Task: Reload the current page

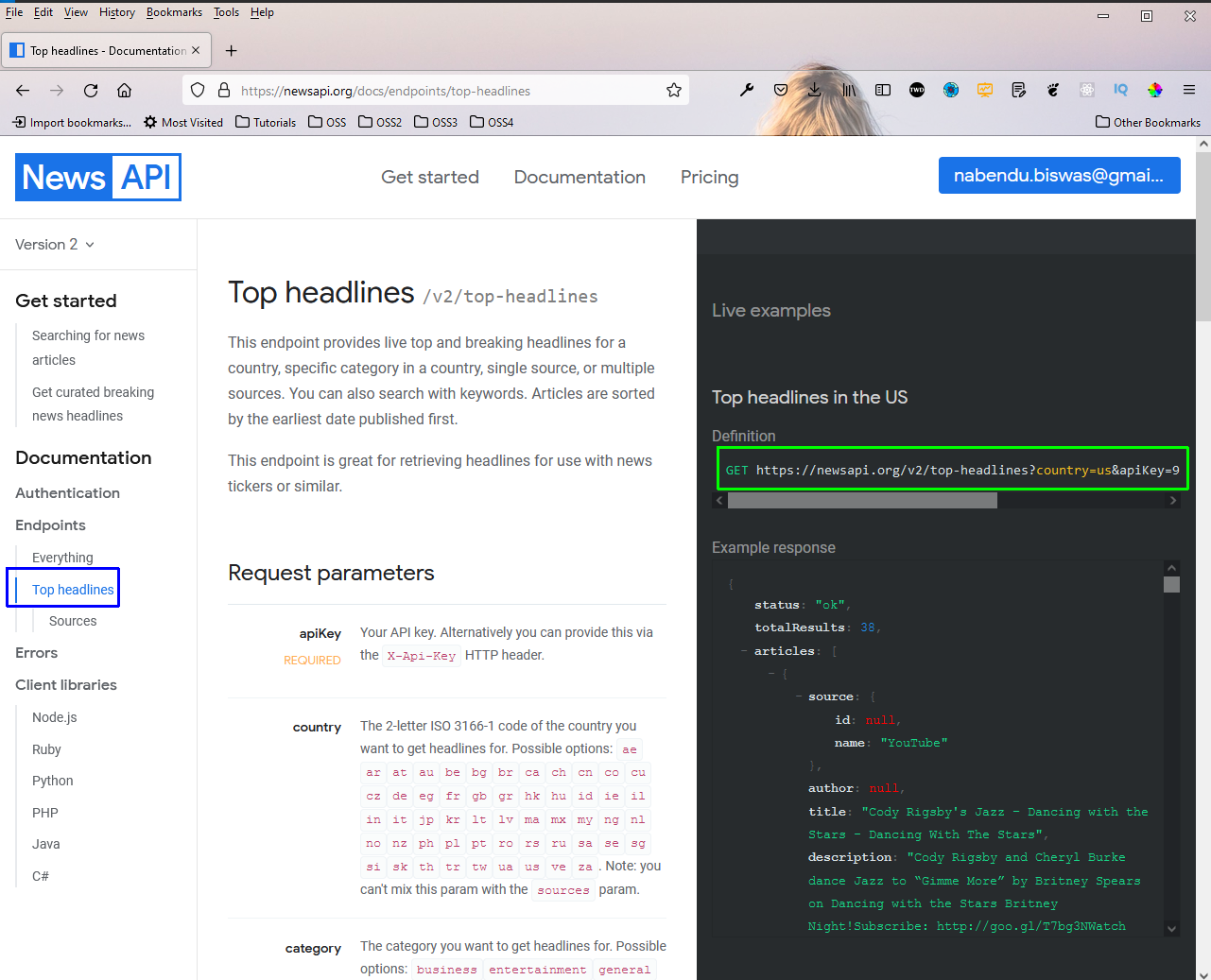Action: (x=91, y=91)
